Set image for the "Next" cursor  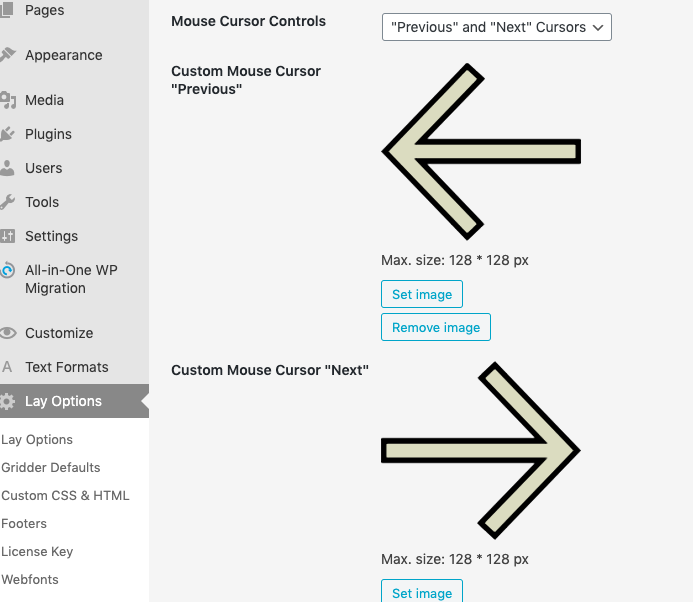click(x=421, y=592)
